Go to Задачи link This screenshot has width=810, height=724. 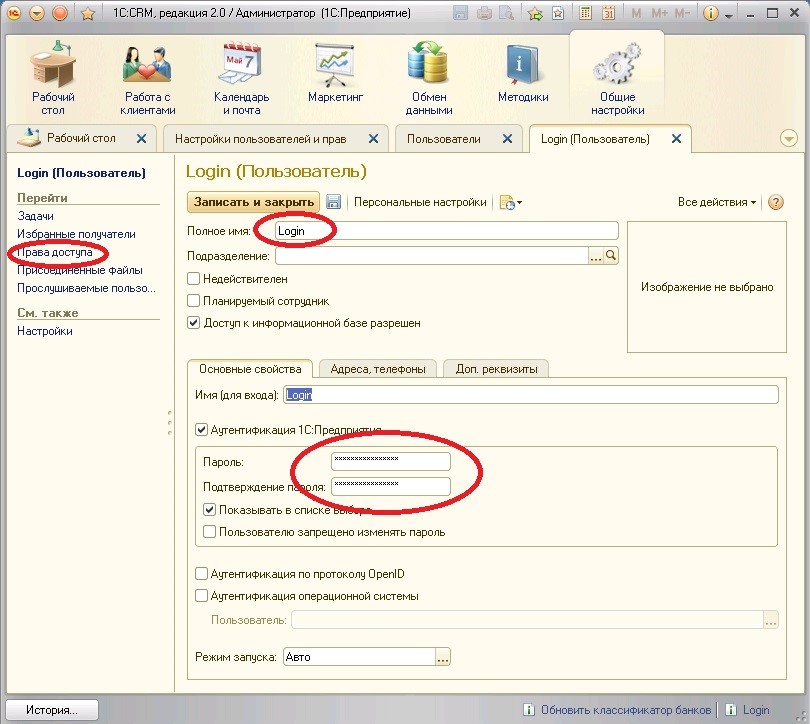tap(35, 216)
